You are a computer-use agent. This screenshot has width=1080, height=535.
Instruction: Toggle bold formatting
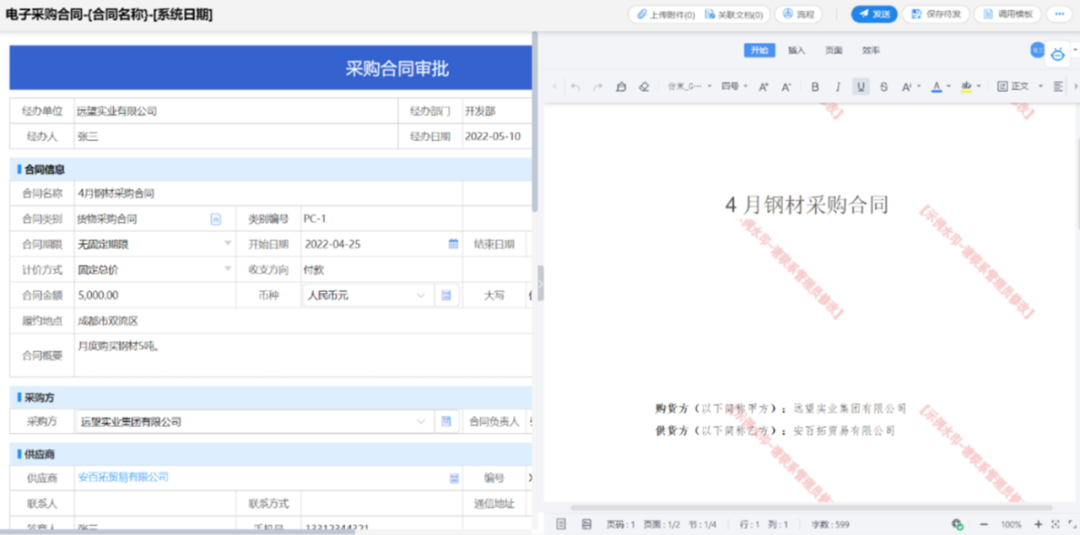pos(815,87)
